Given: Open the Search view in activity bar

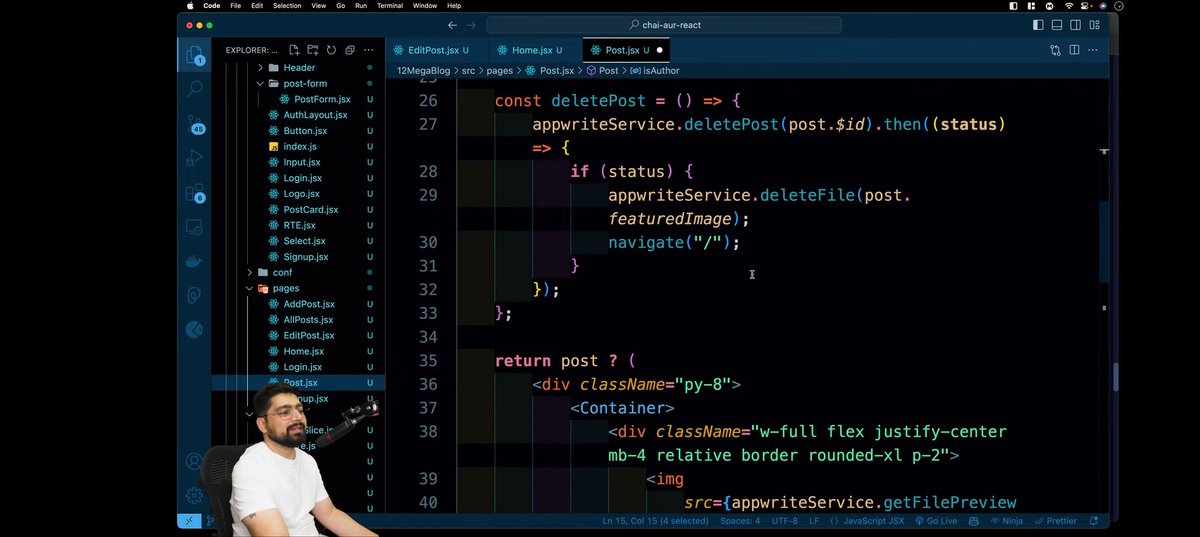Looking at the screenshot, I should pyautogui.click(x=195, y=89).
